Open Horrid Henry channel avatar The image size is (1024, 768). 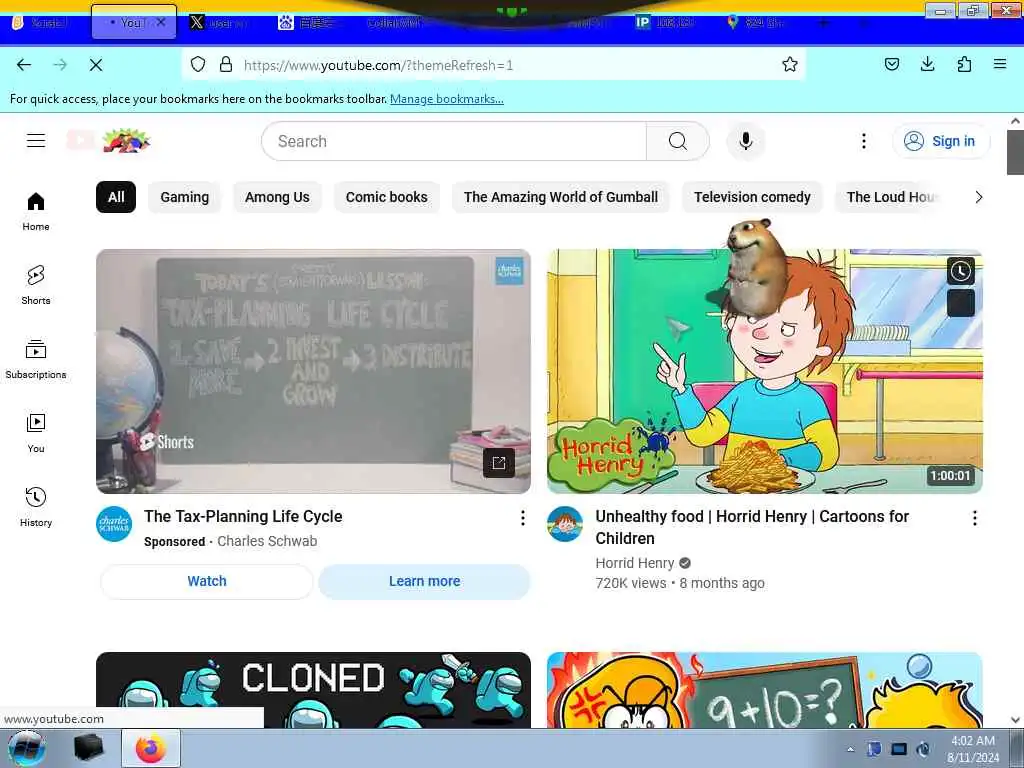coord(565,524)
